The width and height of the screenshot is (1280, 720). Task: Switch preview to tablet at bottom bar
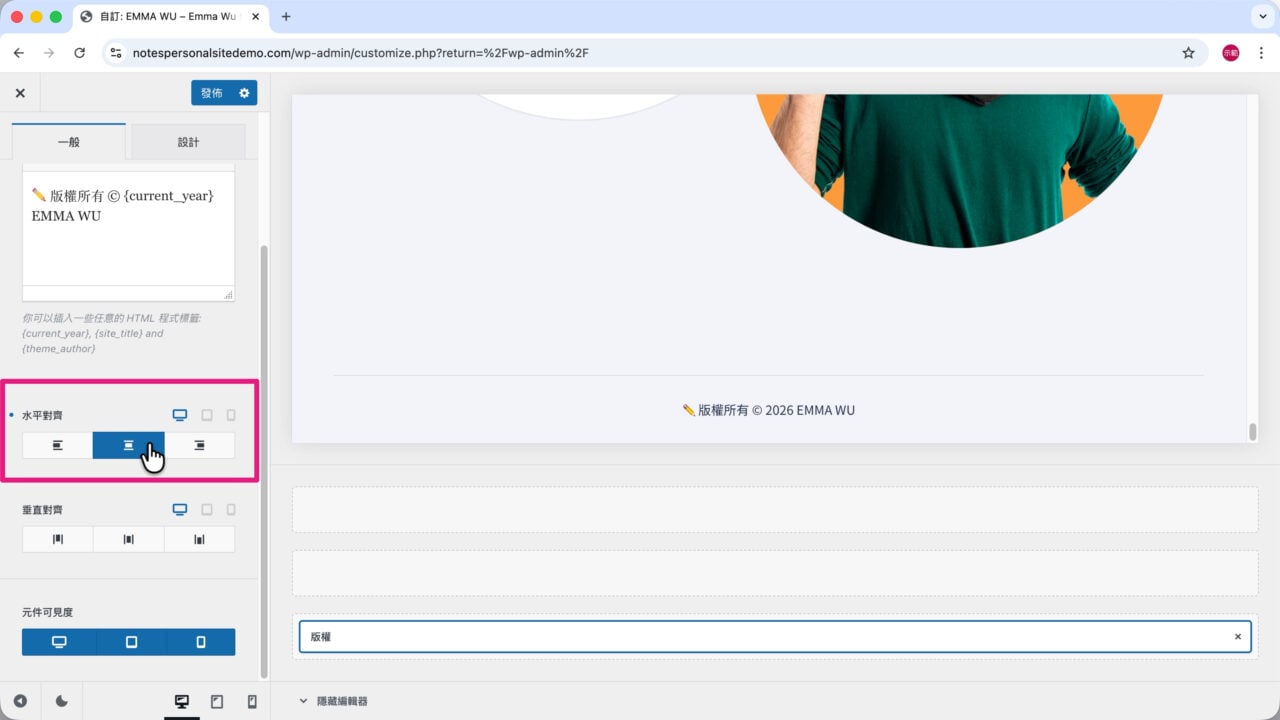217,702
